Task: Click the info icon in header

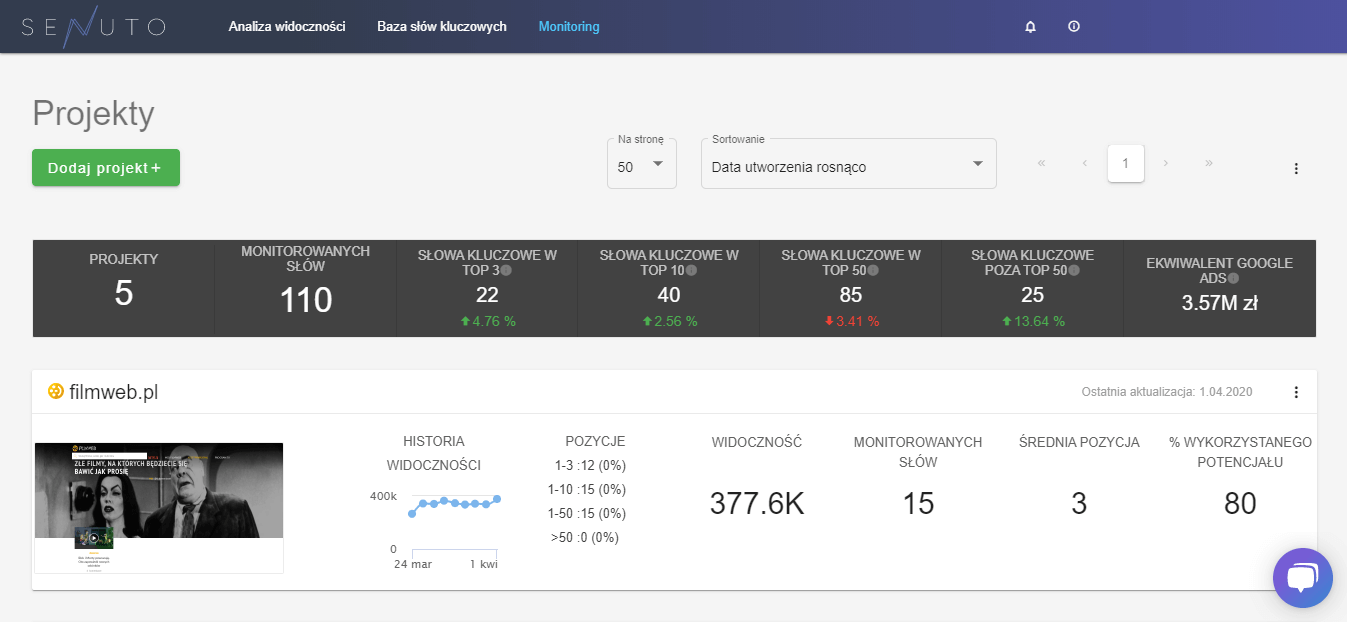Action: pos(1074,27)
